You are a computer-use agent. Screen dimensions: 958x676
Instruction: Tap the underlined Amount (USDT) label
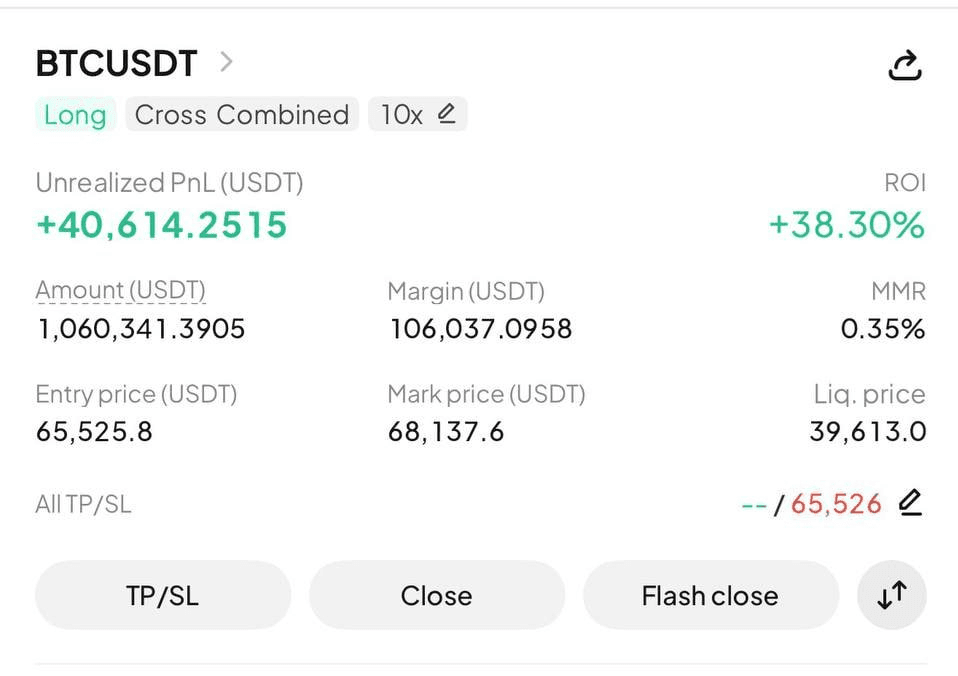click(120, 291)
